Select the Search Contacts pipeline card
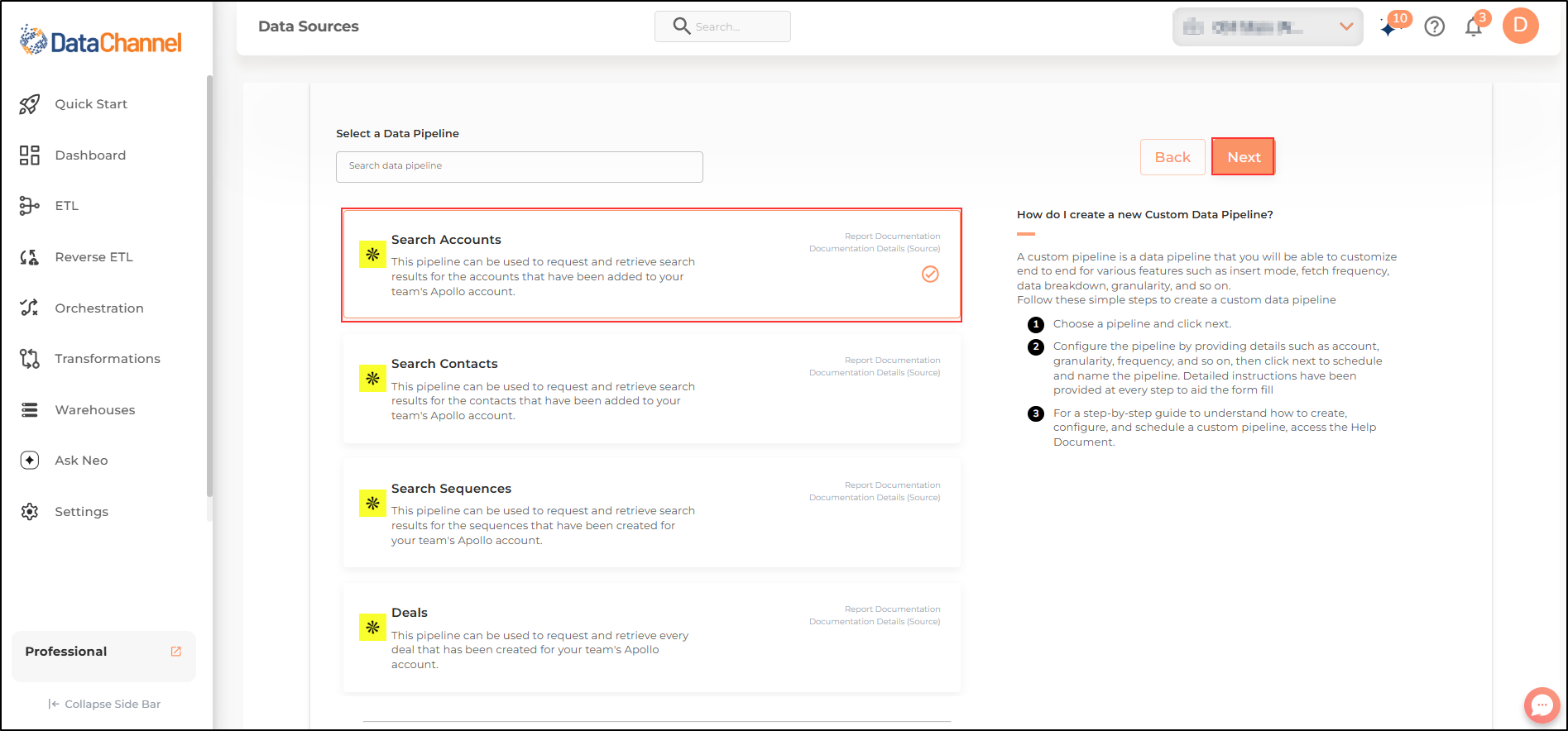The height and width of the screenshot is (731, 1568). click(x=651, y=389)
